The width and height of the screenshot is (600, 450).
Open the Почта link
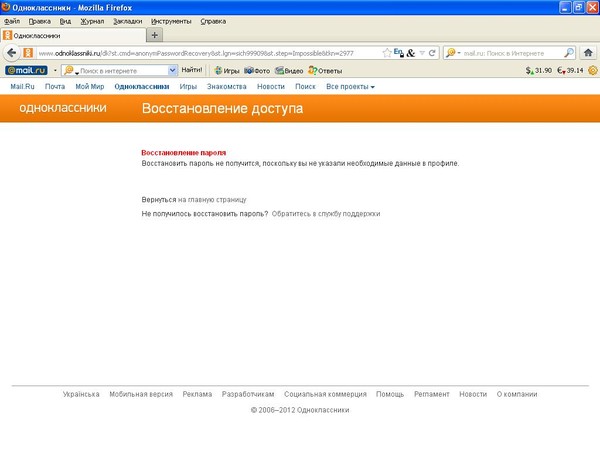[x=55, y=86]
